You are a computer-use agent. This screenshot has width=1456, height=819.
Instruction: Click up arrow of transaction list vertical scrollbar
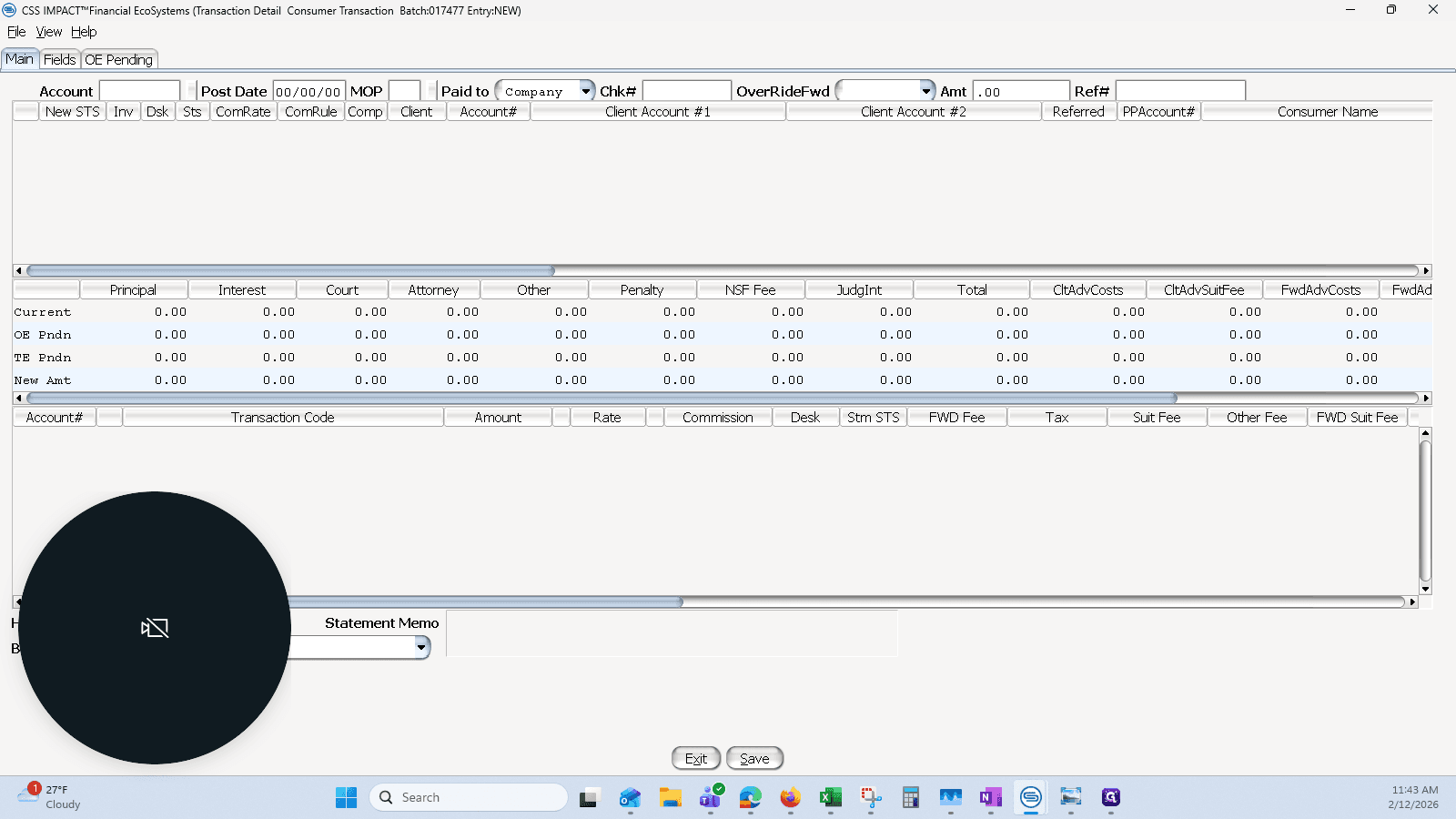coord(1425,433)
